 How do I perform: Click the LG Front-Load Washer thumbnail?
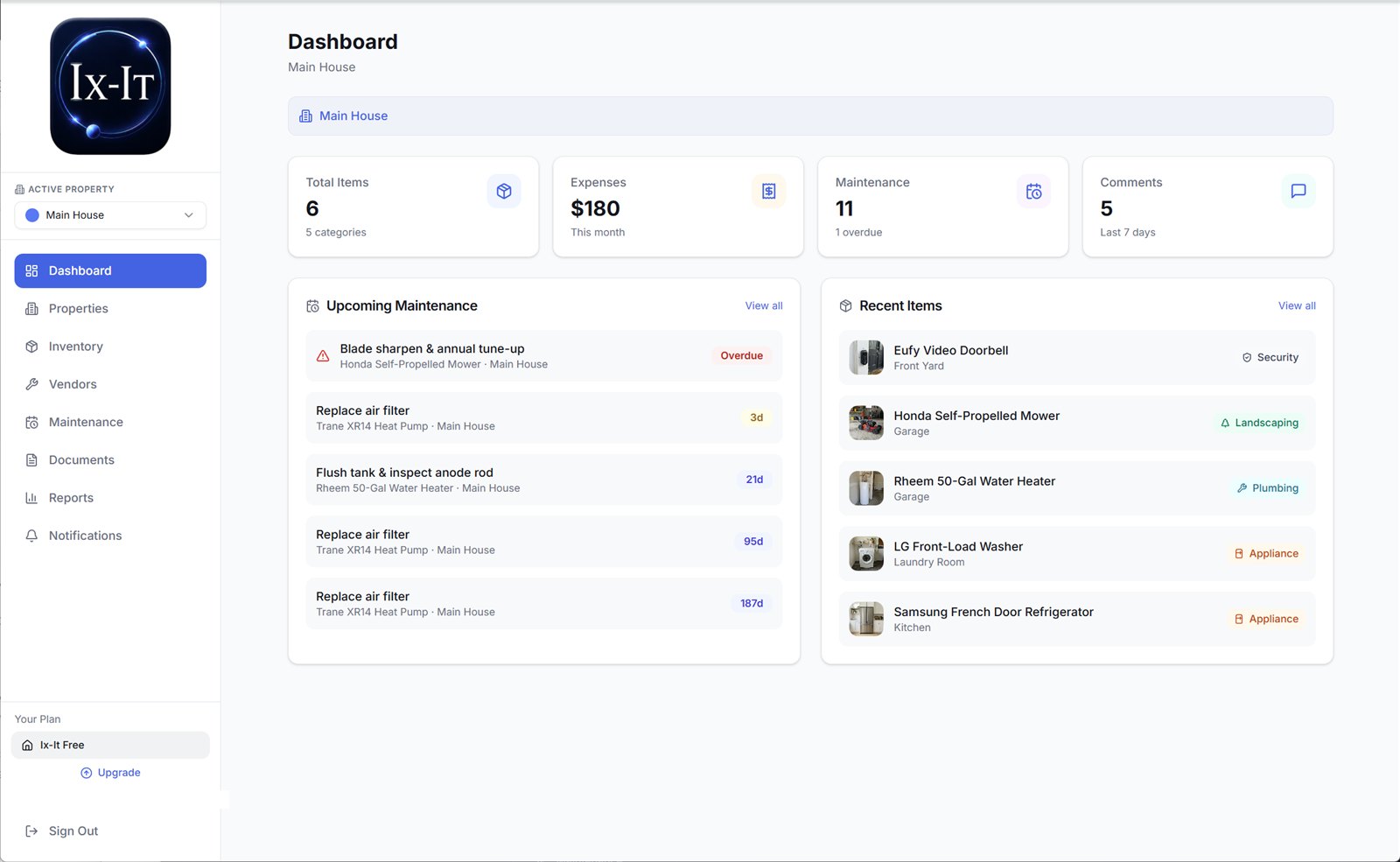tap(866, 553)
